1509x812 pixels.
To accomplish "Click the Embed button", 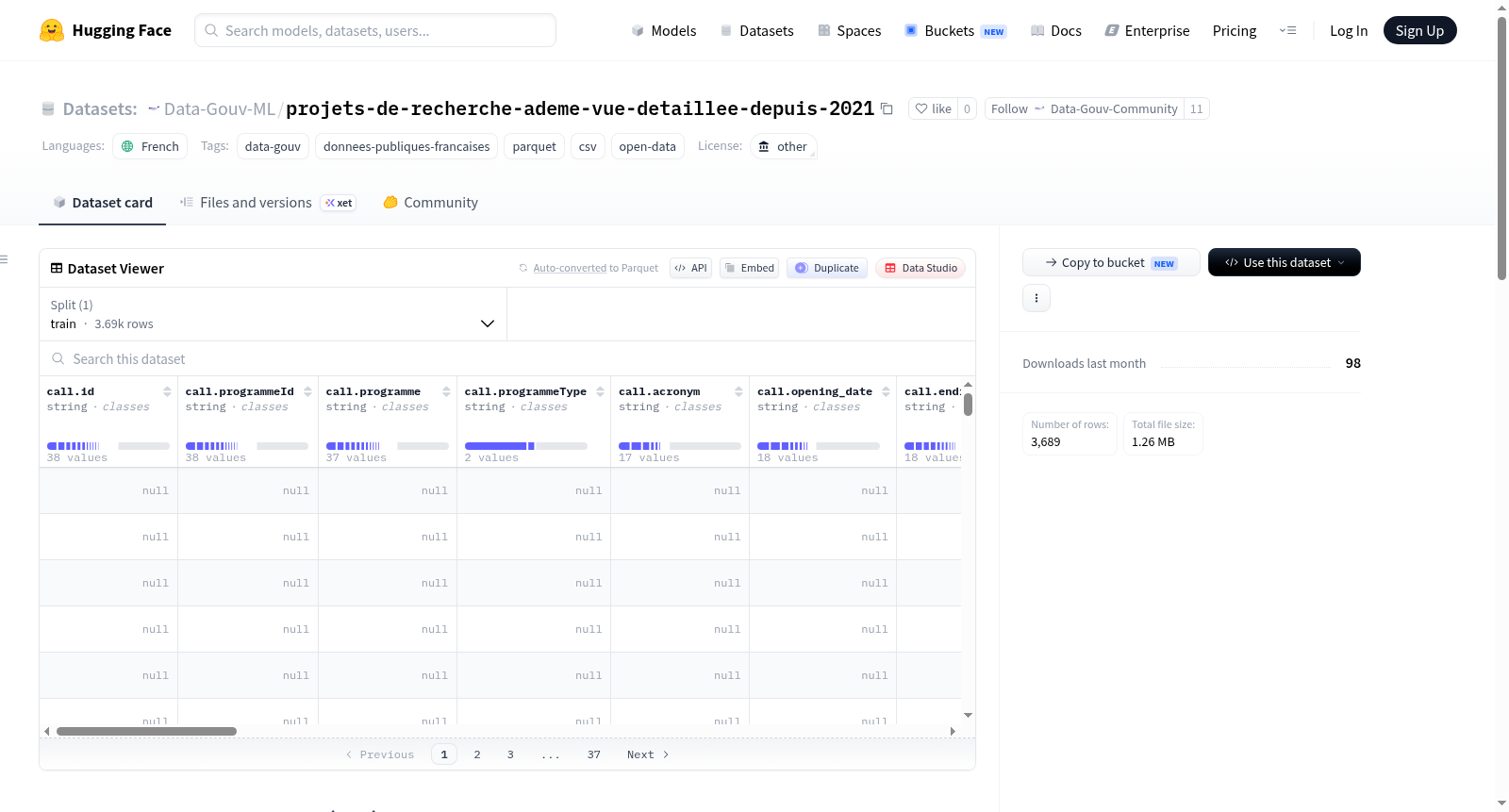I will (x=749, y=268).
